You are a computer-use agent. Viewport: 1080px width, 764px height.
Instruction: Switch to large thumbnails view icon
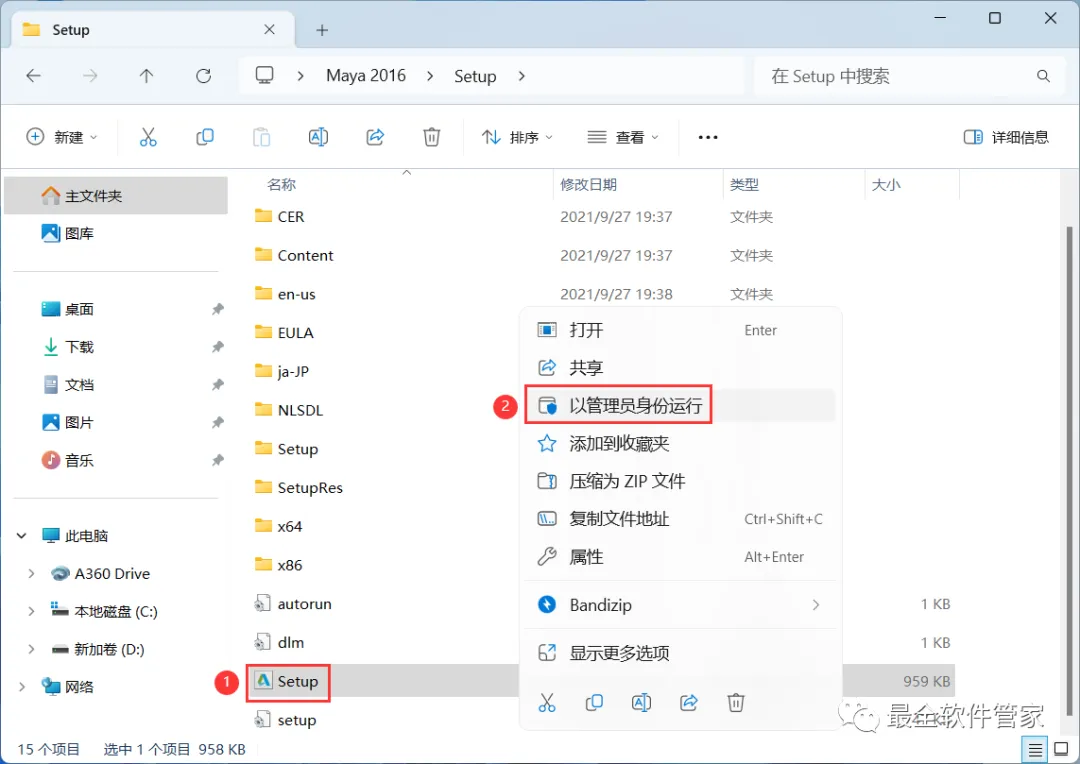click(x=1061, y=750)
